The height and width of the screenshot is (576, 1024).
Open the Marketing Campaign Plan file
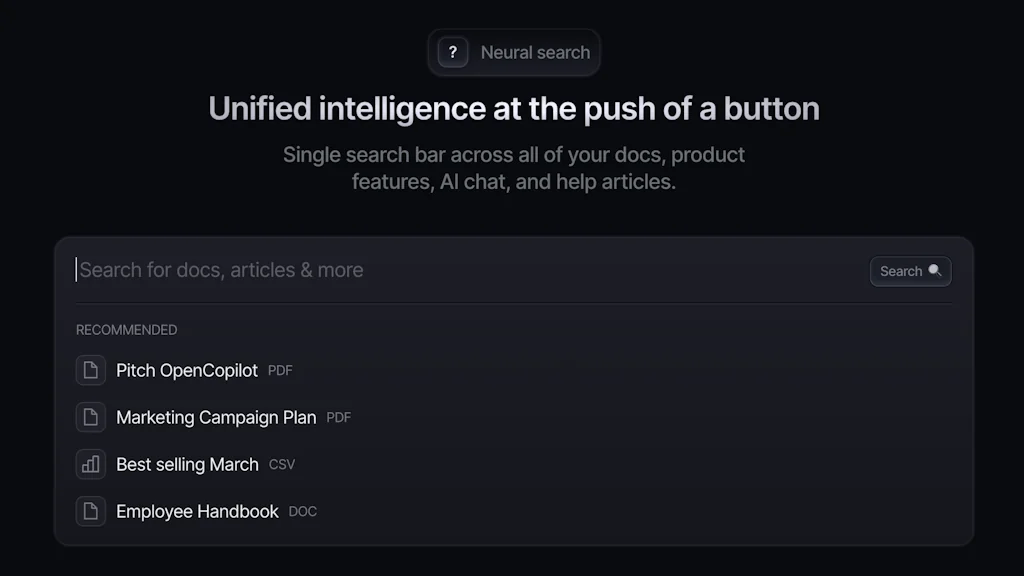[216, 417]
